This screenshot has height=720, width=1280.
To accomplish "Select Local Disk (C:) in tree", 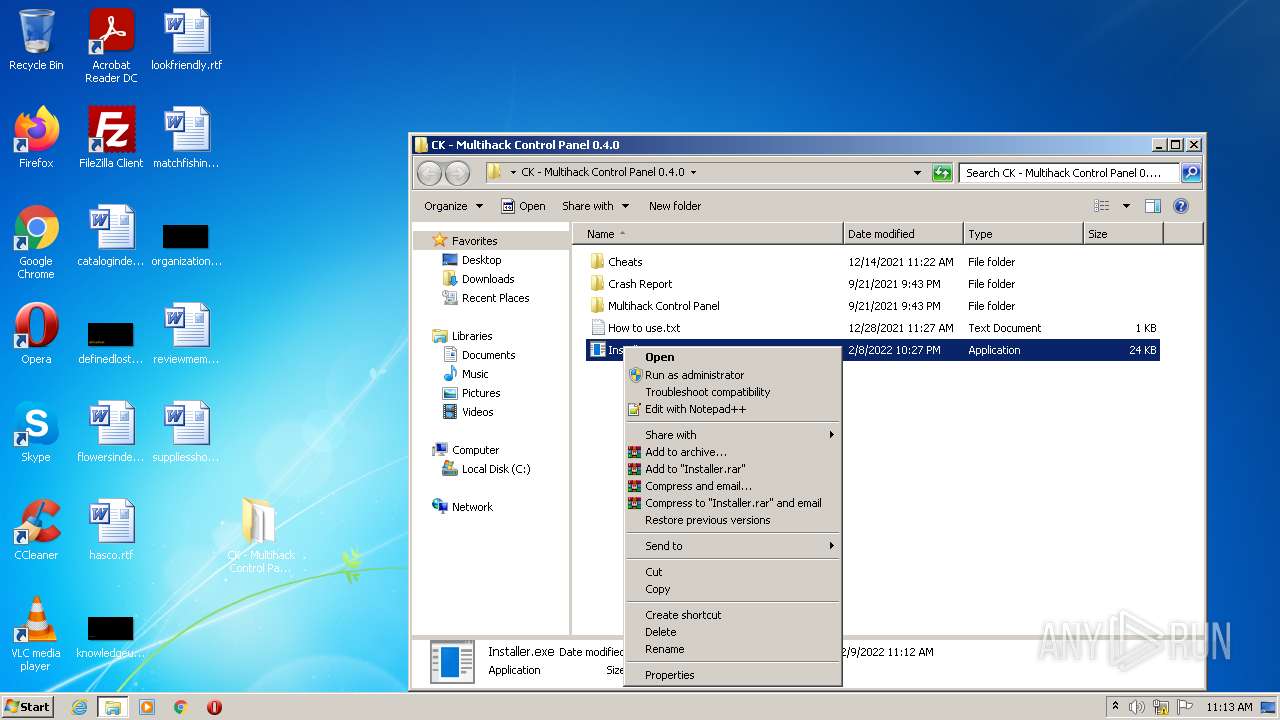I will 496,469.
